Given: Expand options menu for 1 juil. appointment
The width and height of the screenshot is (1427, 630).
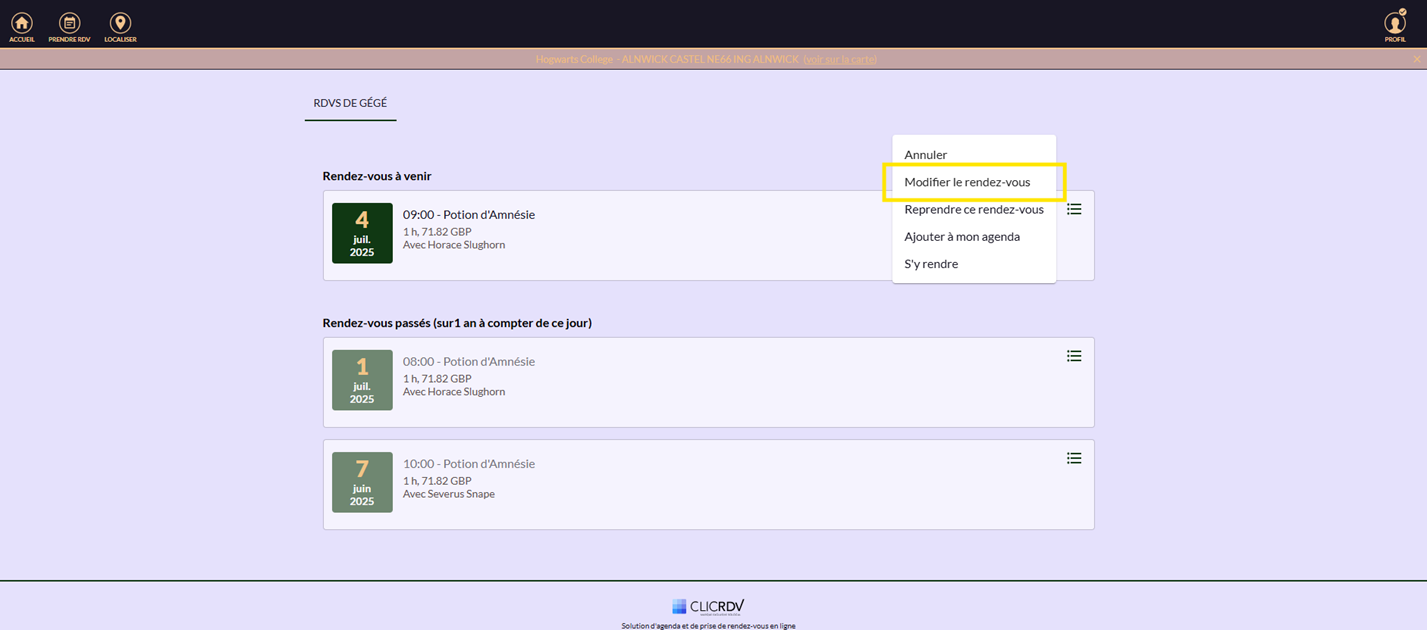Looking at the screenshot, I should (x=1074, y=356).
